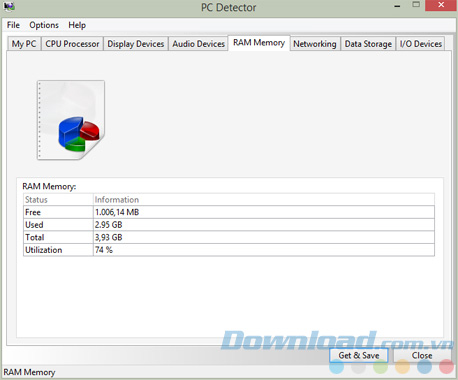Open the Help menu
This screenshot has width=458, height=380.
coord(77,25)
